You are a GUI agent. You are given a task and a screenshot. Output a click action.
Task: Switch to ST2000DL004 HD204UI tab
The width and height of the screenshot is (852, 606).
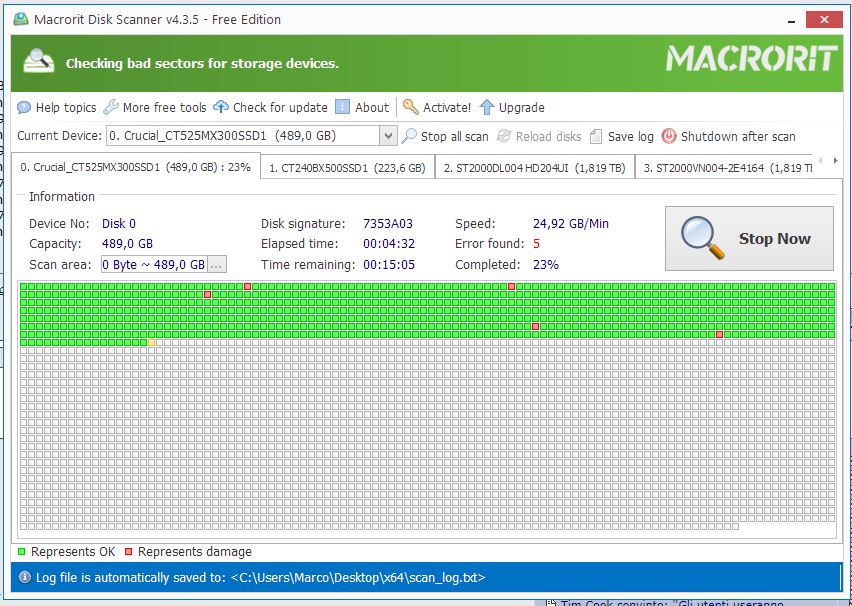535,168
